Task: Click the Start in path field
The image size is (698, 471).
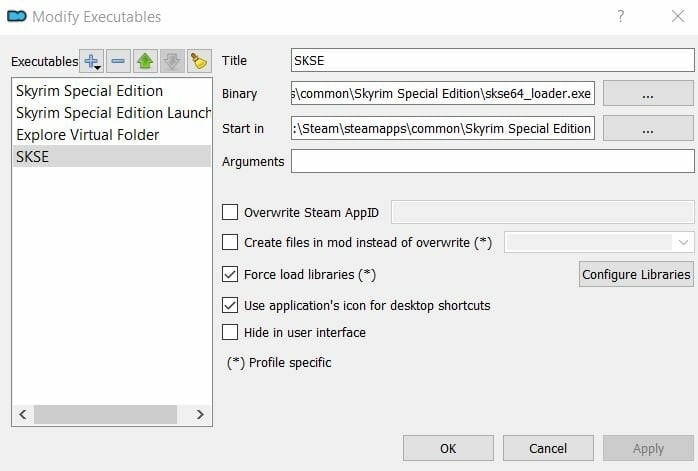Action: point(443,128)
